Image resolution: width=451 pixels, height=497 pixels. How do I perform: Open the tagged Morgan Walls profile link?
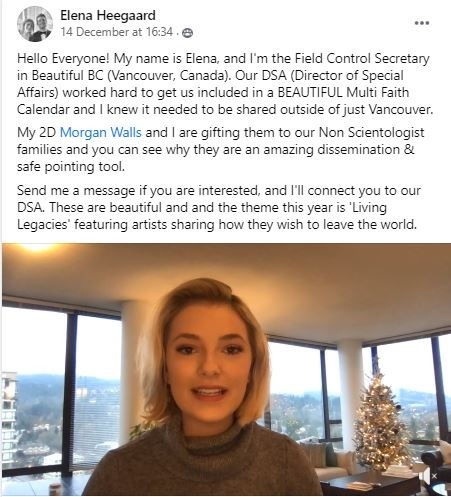click(x=101, y=133)
